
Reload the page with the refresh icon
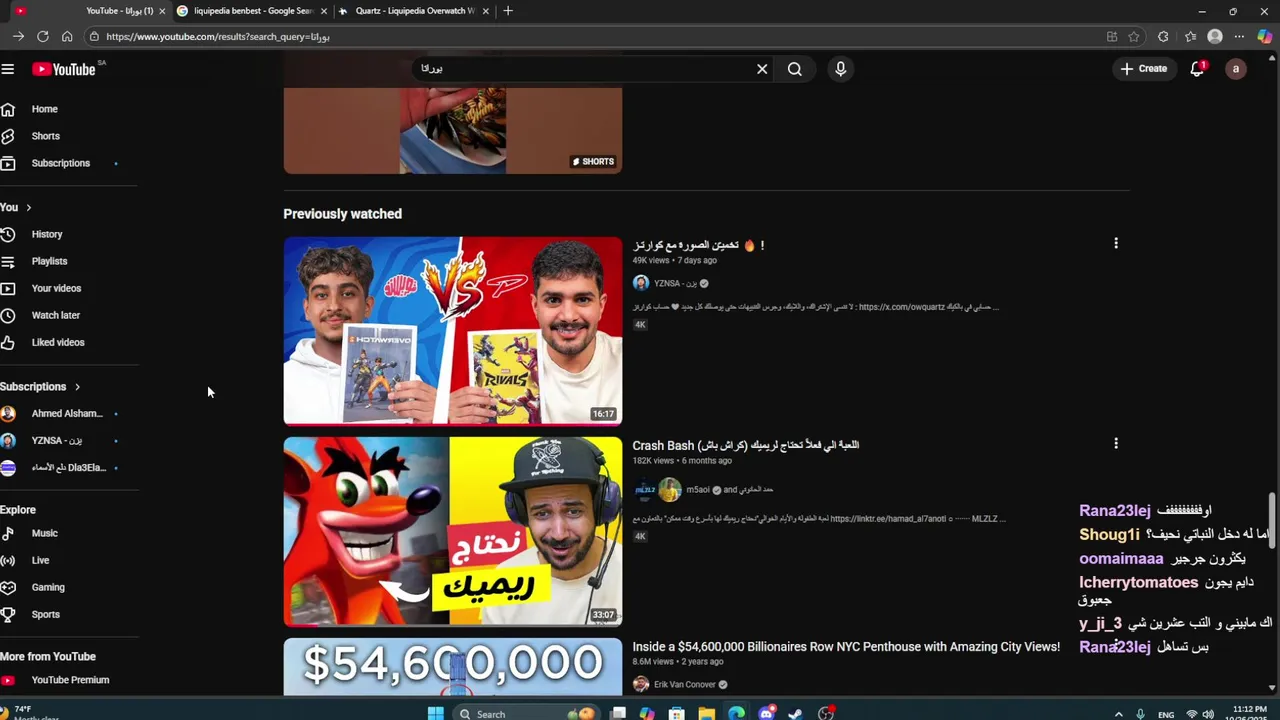[42, 37]
